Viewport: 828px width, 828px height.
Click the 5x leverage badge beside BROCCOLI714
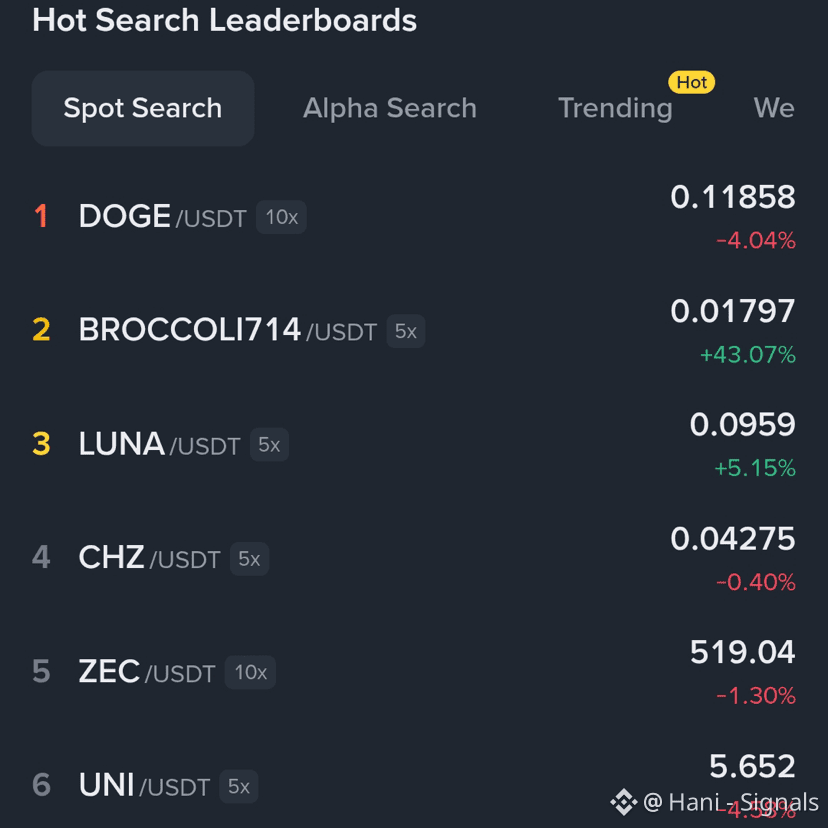tap(406, 331)
